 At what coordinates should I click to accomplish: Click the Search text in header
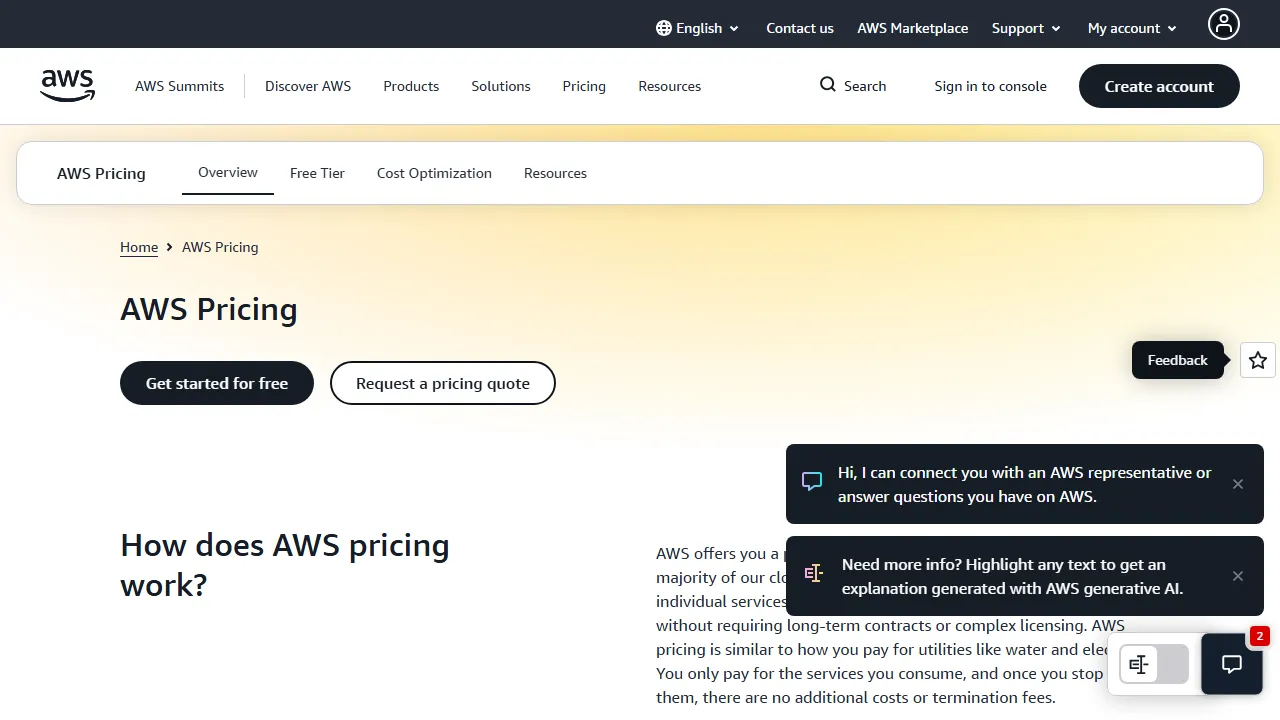[x=865, y=86]
